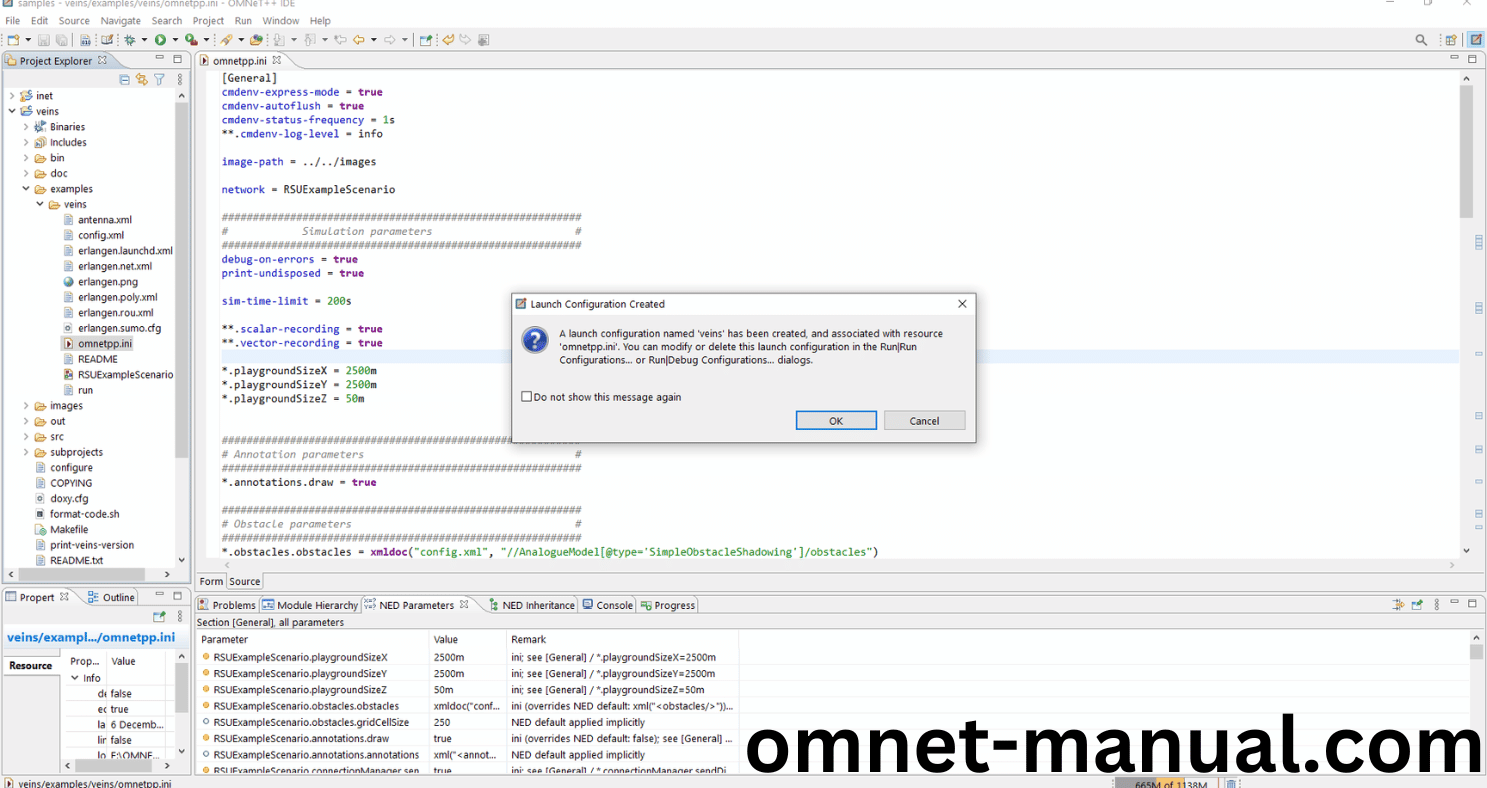
Task: Click the Save toolbar icon
Action: tap(43, 40)
